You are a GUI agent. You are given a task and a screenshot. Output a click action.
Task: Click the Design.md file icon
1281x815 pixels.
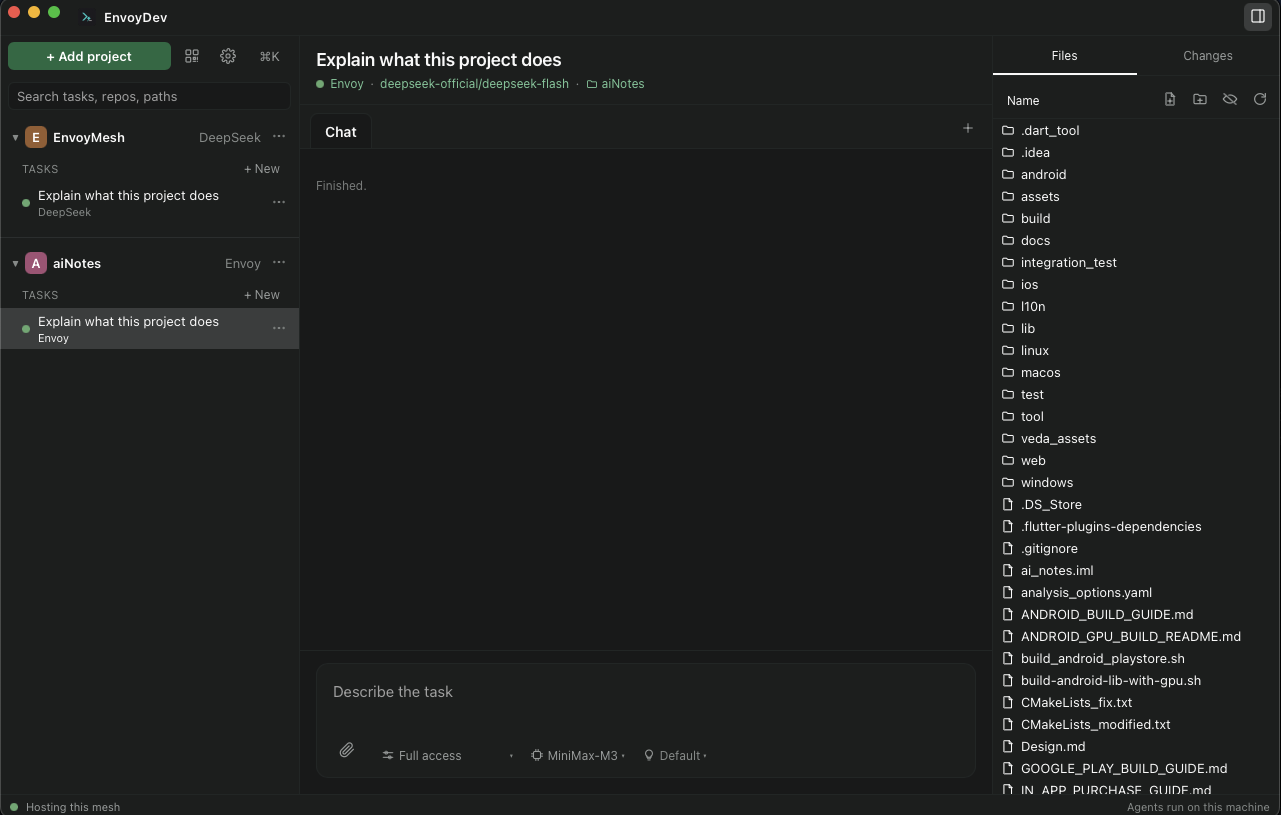(x=1008, y=746)
